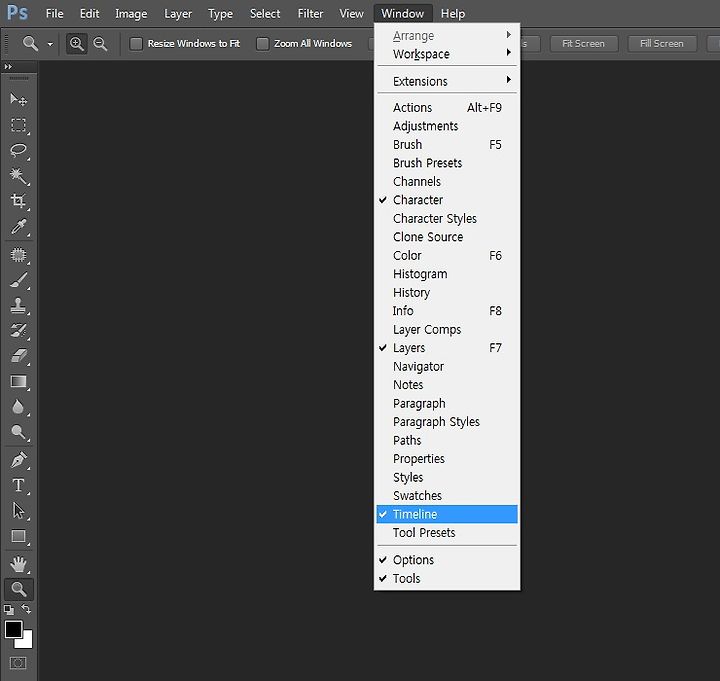Screen dimensions: 720x681
Task: Select the Pen tool
Action: point(18,460)
